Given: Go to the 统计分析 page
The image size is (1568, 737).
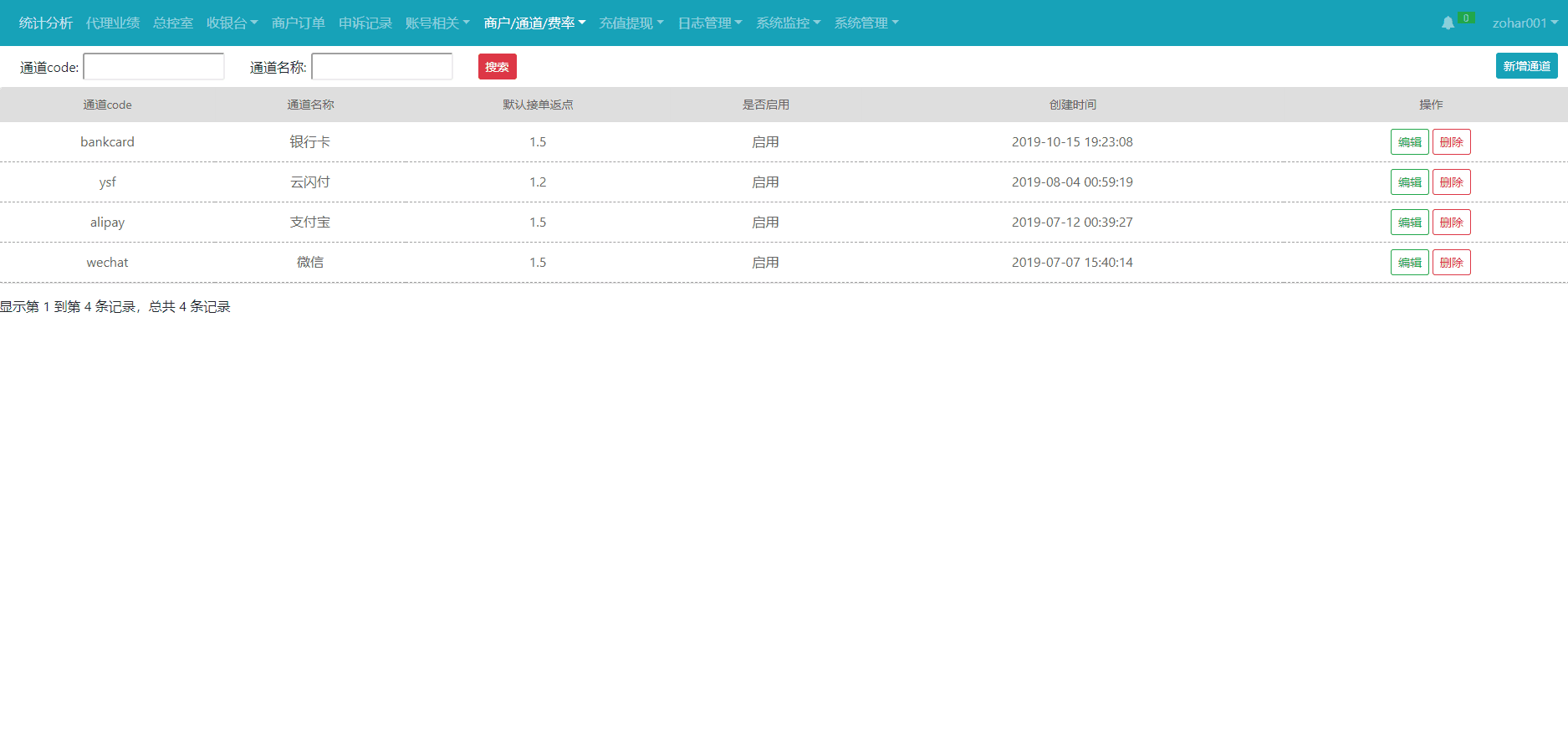Looking at the screenshot, I should (x=46, y=23).
